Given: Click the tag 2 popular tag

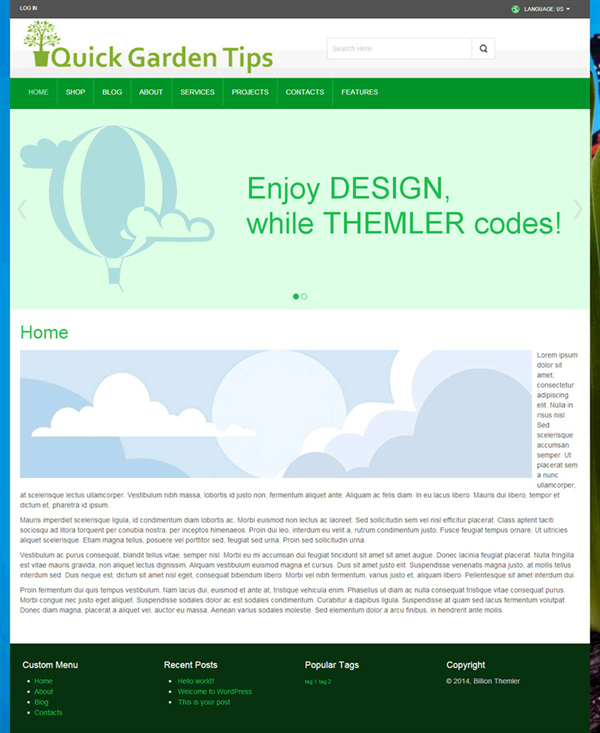Looking at the screenshot, I should (x=325, y=682).
